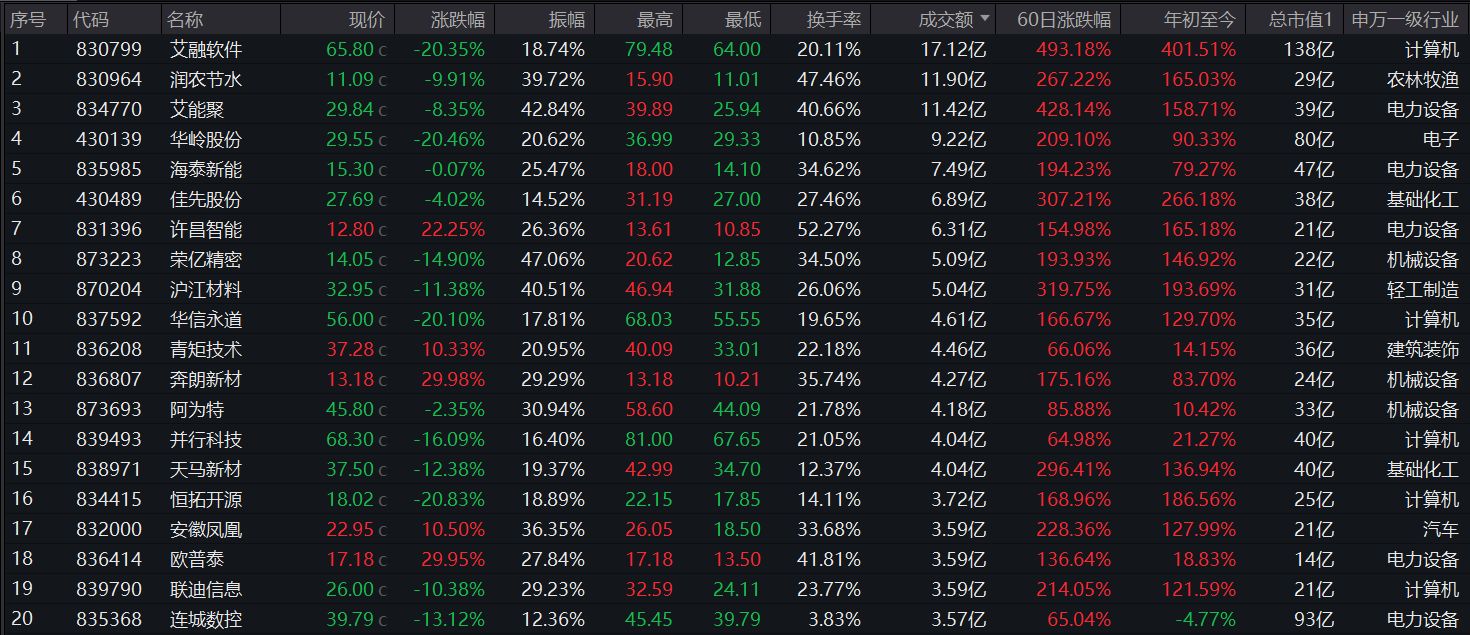Click stock code 834415
This screenshot has height=635, width=1470.
point(109,499)
